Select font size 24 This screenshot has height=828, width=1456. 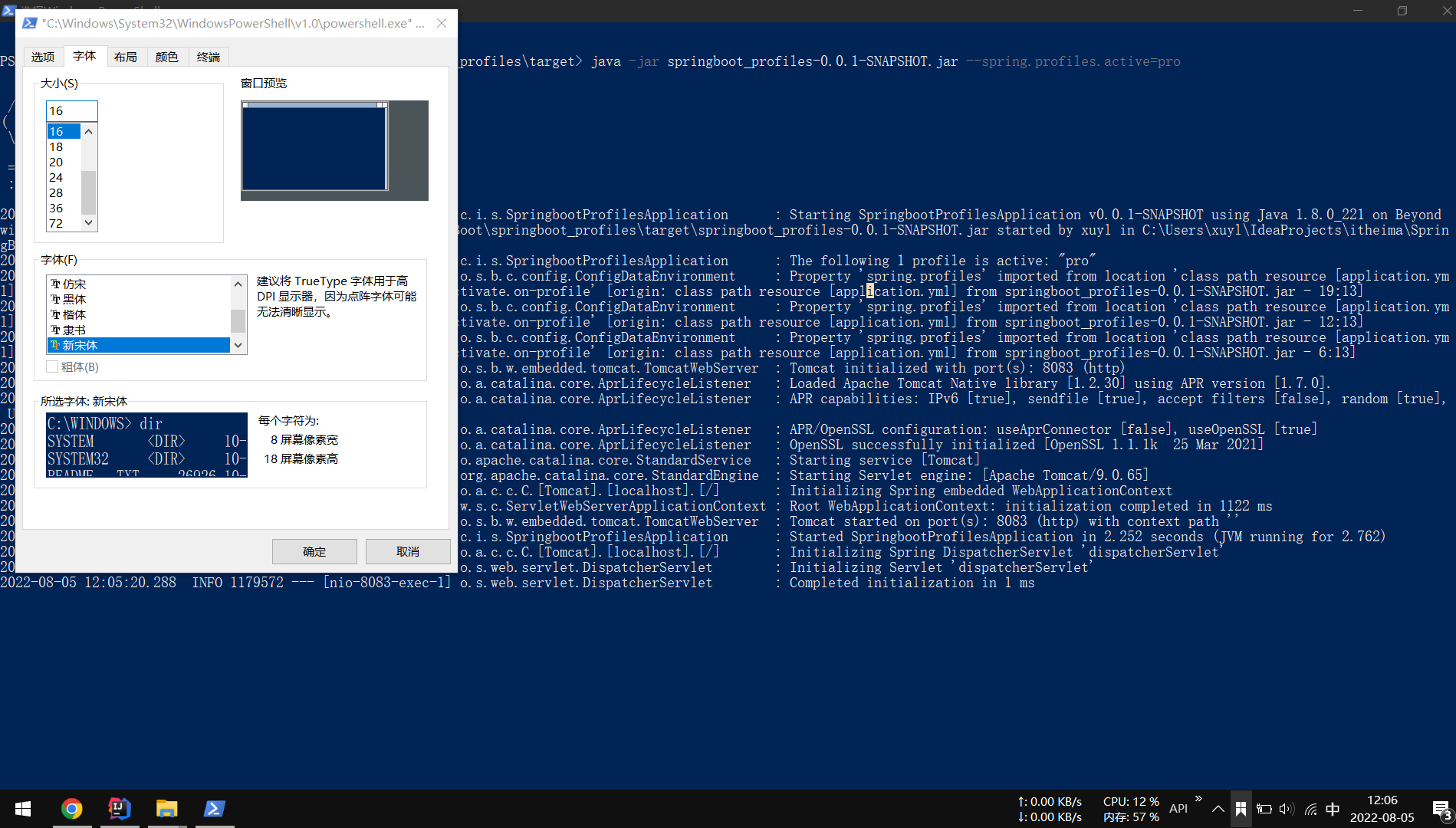click(x=64, y=178)
